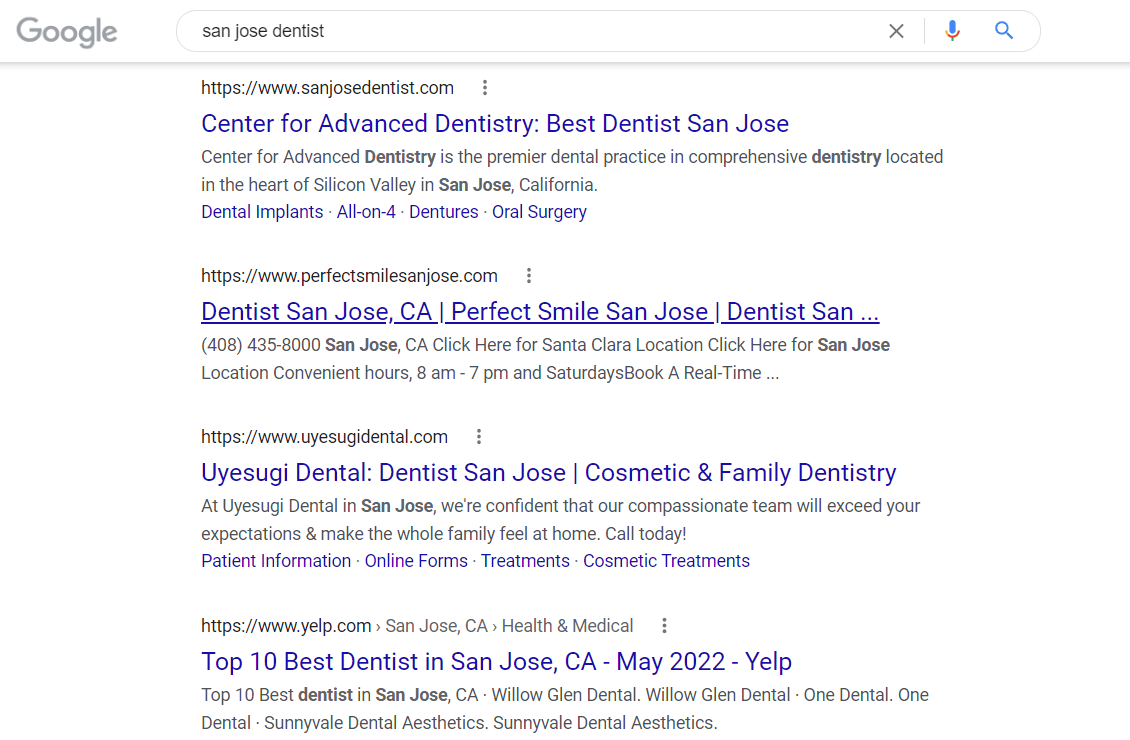
Task: Click the Google logo to return home
Action: [x=66, y=31]
